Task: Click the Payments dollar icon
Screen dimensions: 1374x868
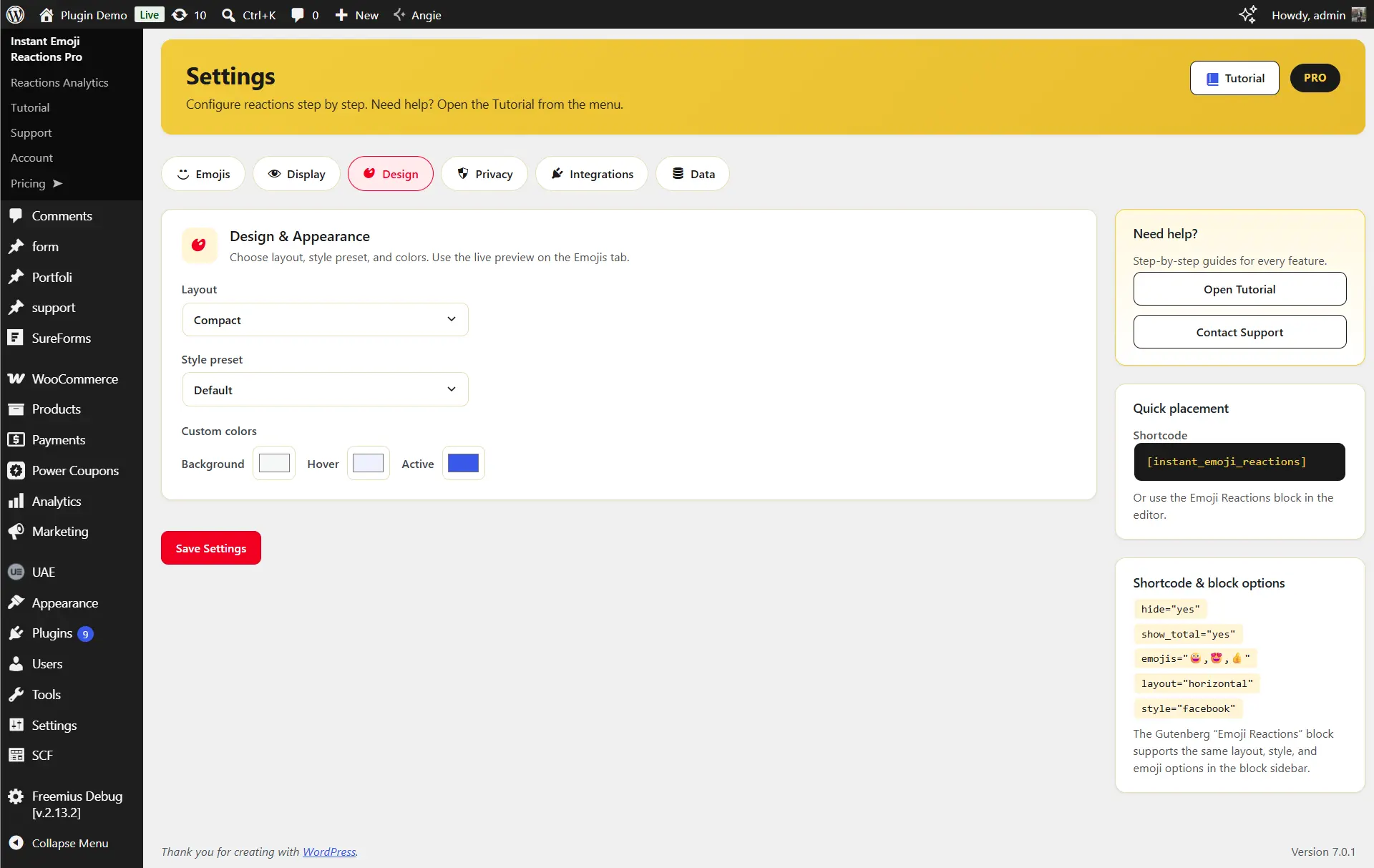Action: pyautogui.click(x=16, y=439)
